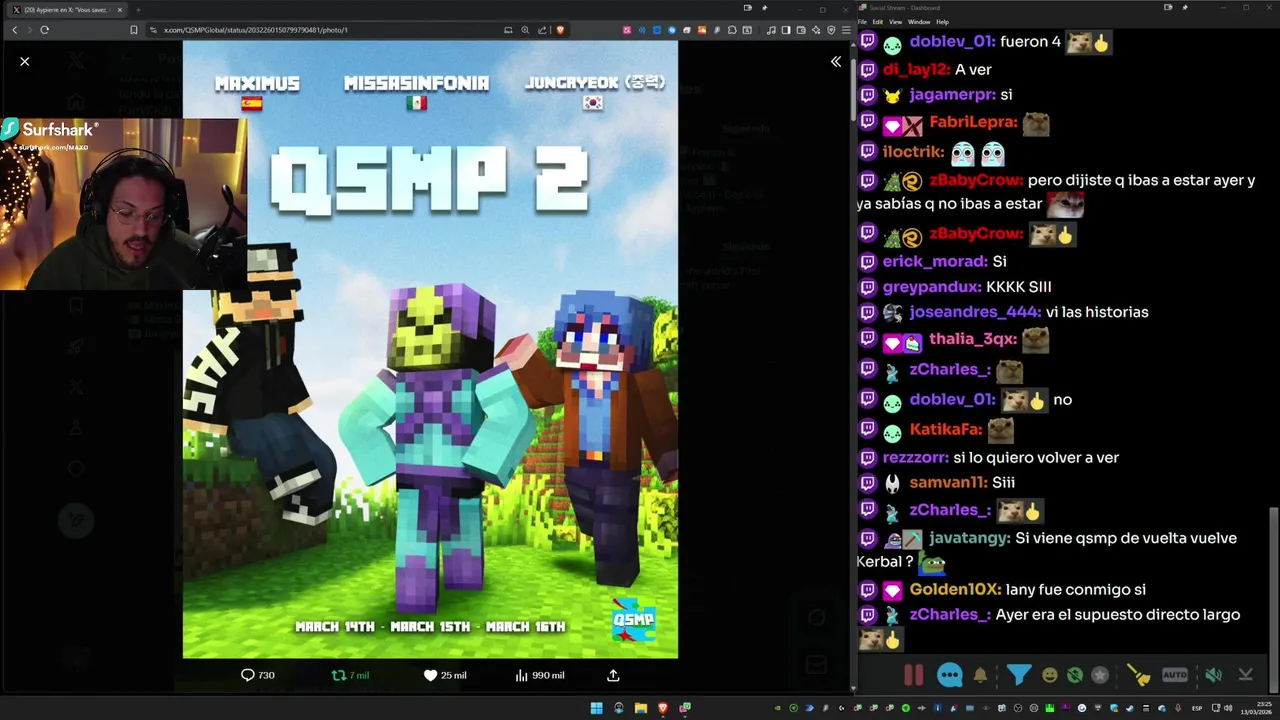Pause the Social Stream chat feed
This screenshot has height=720, width=1280.
(x=914, y=675)
